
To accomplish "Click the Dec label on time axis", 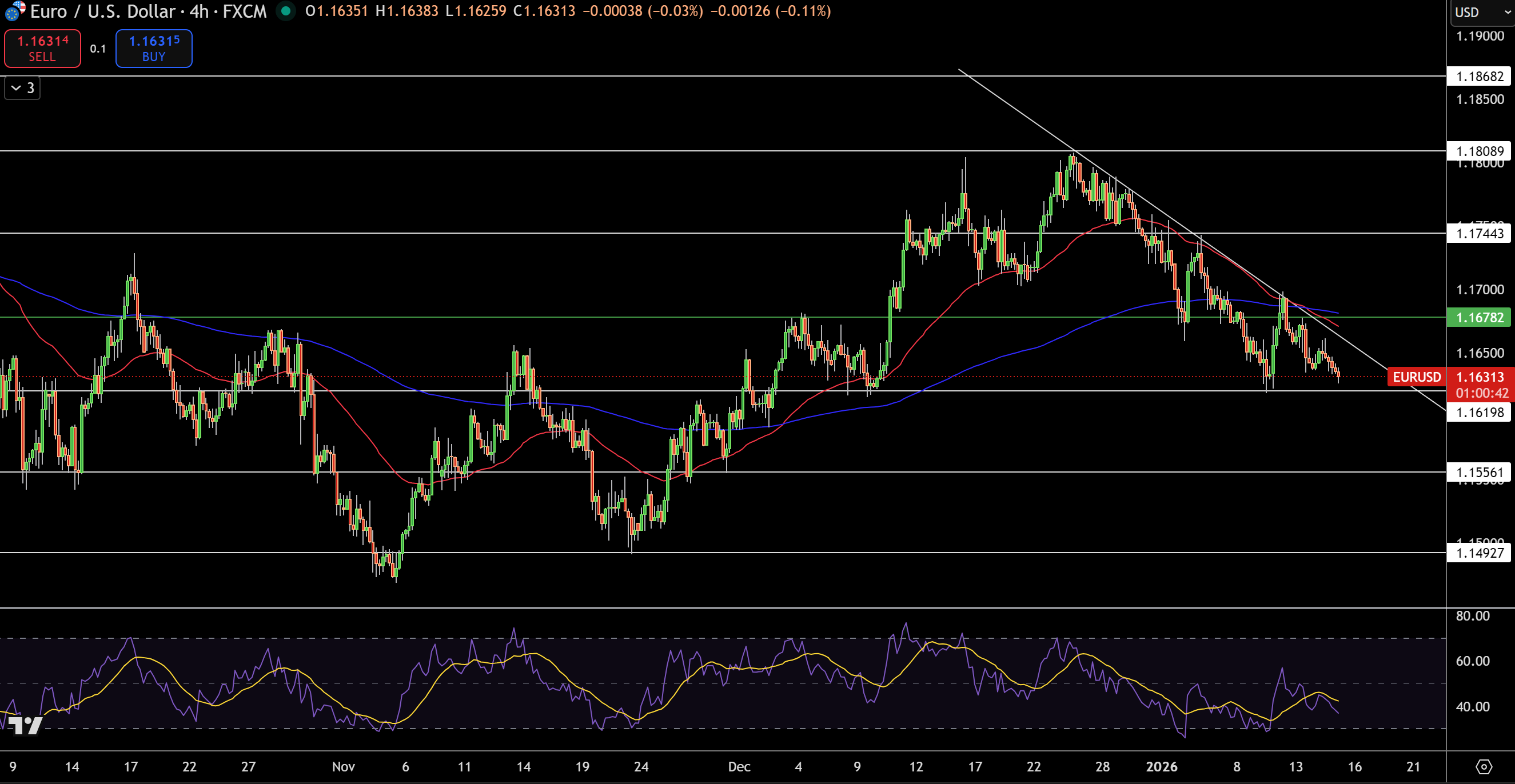I will [739, 766].
